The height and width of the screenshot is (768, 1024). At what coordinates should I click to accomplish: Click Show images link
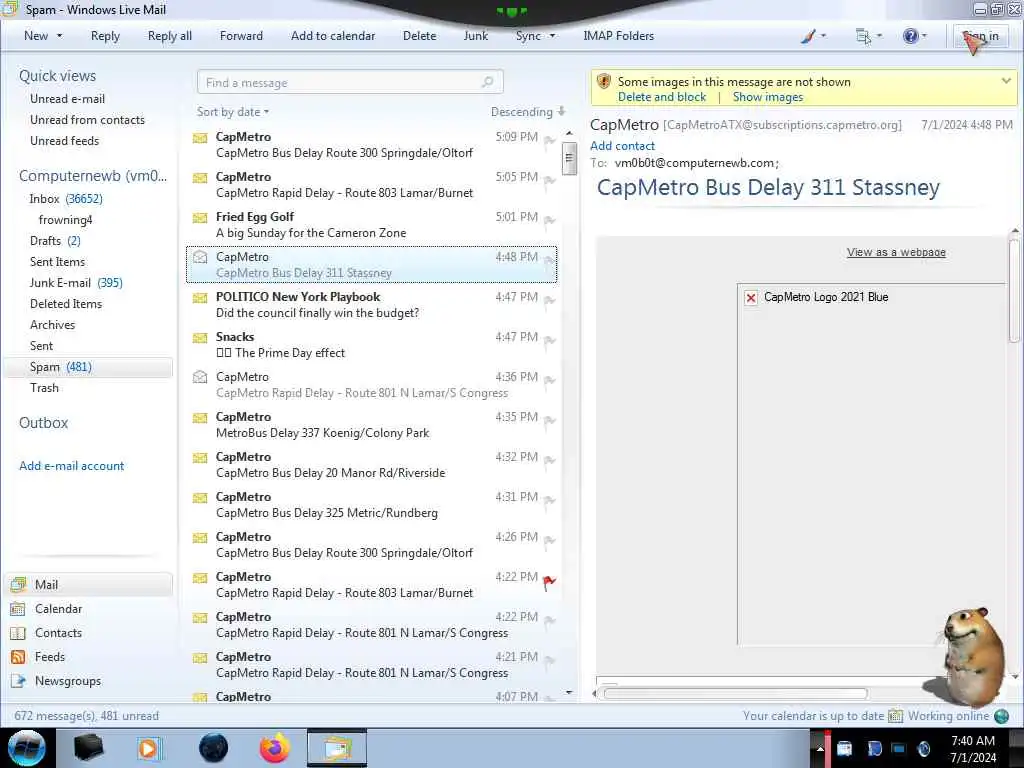767,97
